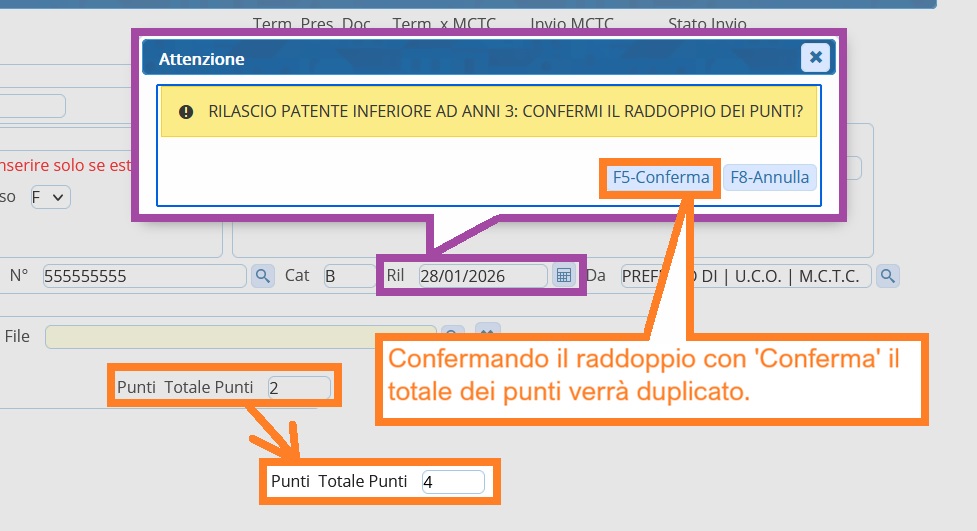The height and width of the screenshot is (531, 977).
Task: Cancel the dialog with F8-Annulla
Action: 768,178
